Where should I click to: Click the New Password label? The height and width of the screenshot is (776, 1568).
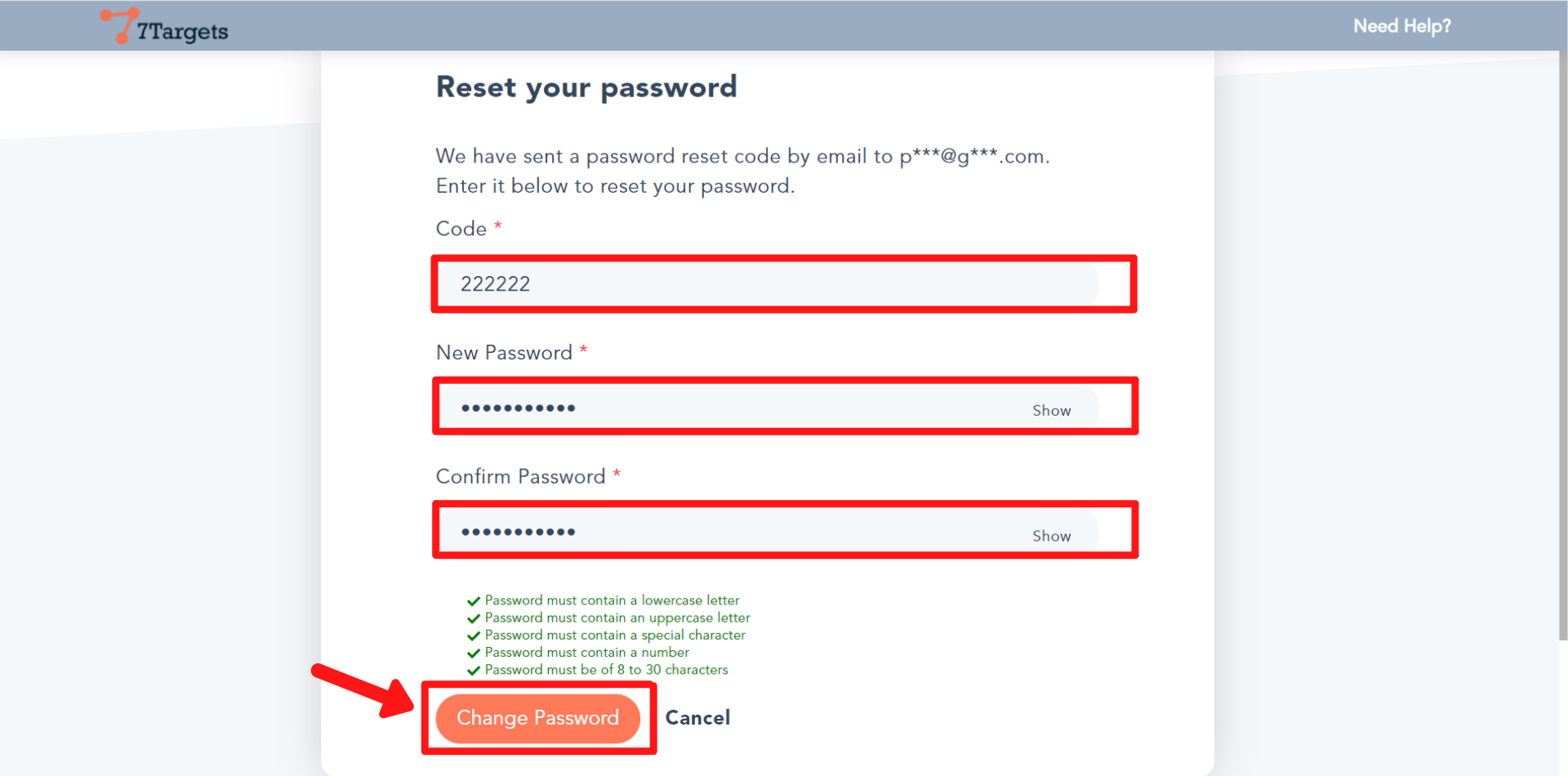click(x=504, y=353)
